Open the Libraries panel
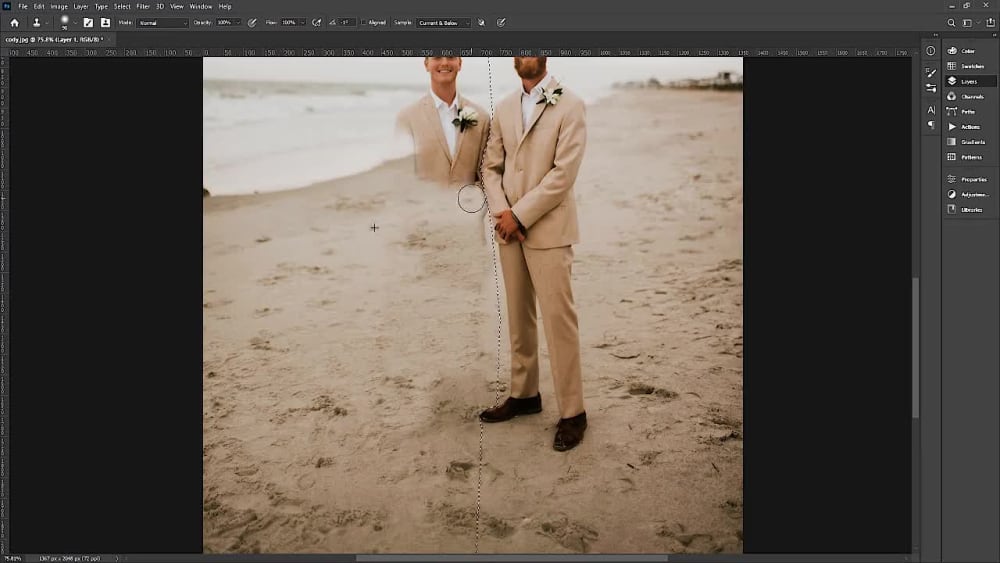The height and width of the screenshot is (563, 1000). (970, 210)
